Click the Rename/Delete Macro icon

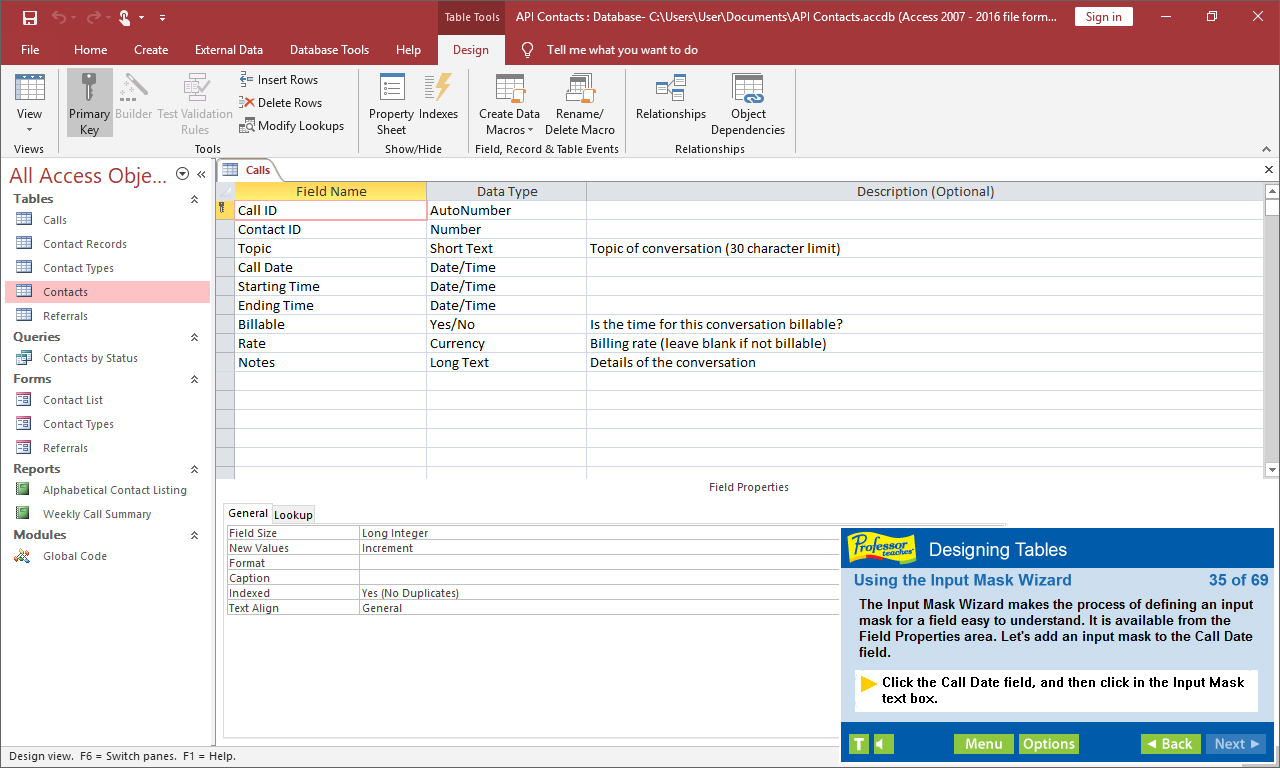580,101
